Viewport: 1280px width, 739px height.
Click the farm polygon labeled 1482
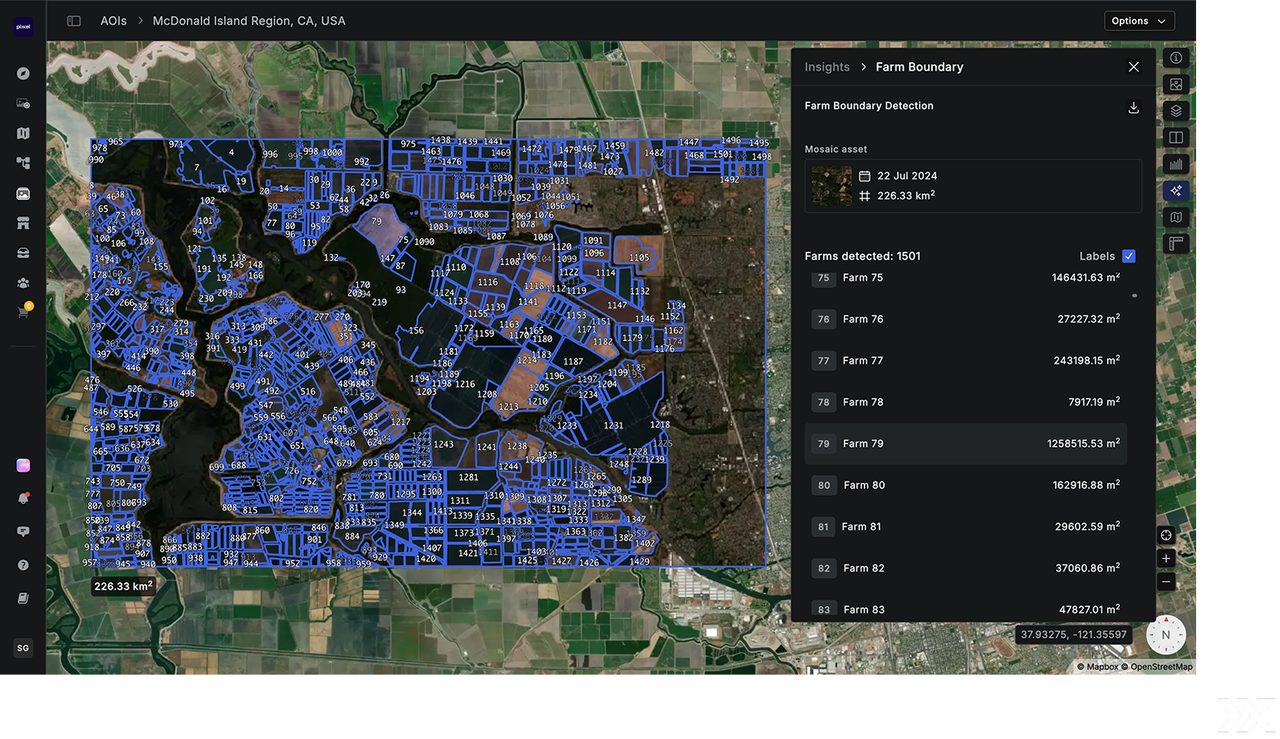[x=654, y=155]
